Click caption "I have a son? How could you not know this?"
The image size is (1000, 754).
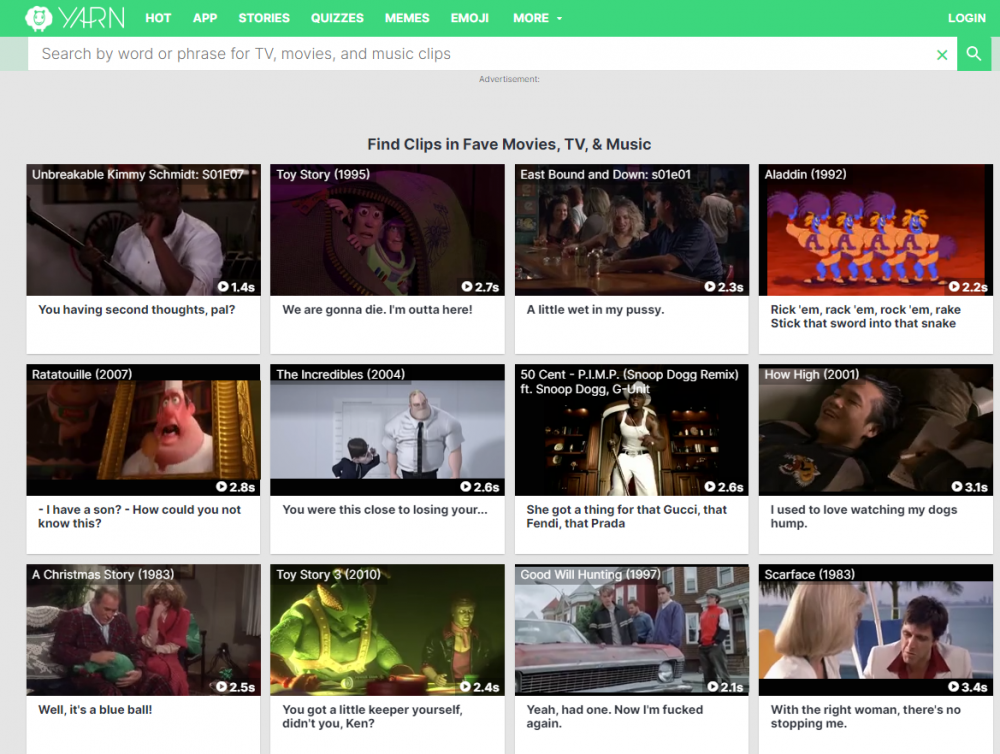(x=139, y=517)
